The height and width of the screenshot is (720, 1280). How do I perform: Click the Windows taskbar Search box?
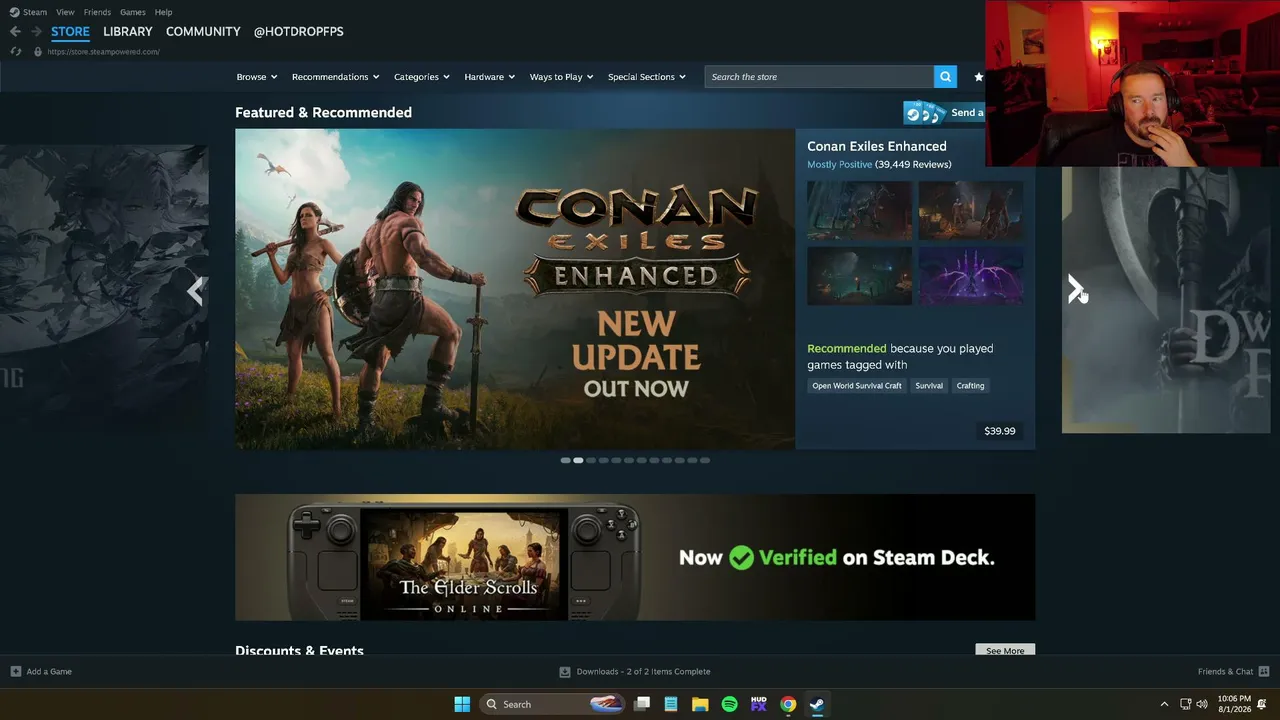pyautogui.click(x=552, y=704)
